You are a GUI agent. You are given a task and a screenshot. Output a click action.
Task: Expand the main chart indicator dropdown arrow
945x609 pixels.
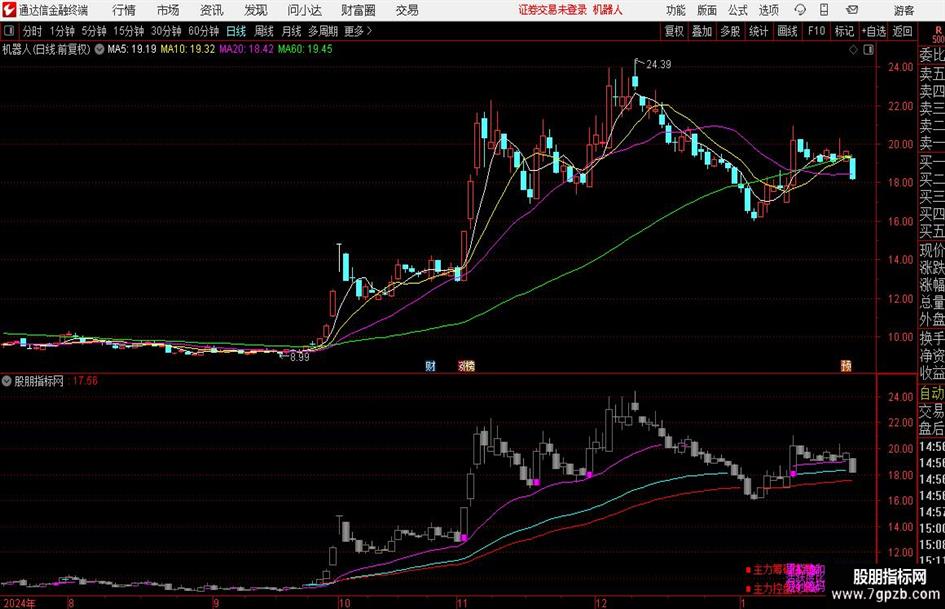click(99, 49)
